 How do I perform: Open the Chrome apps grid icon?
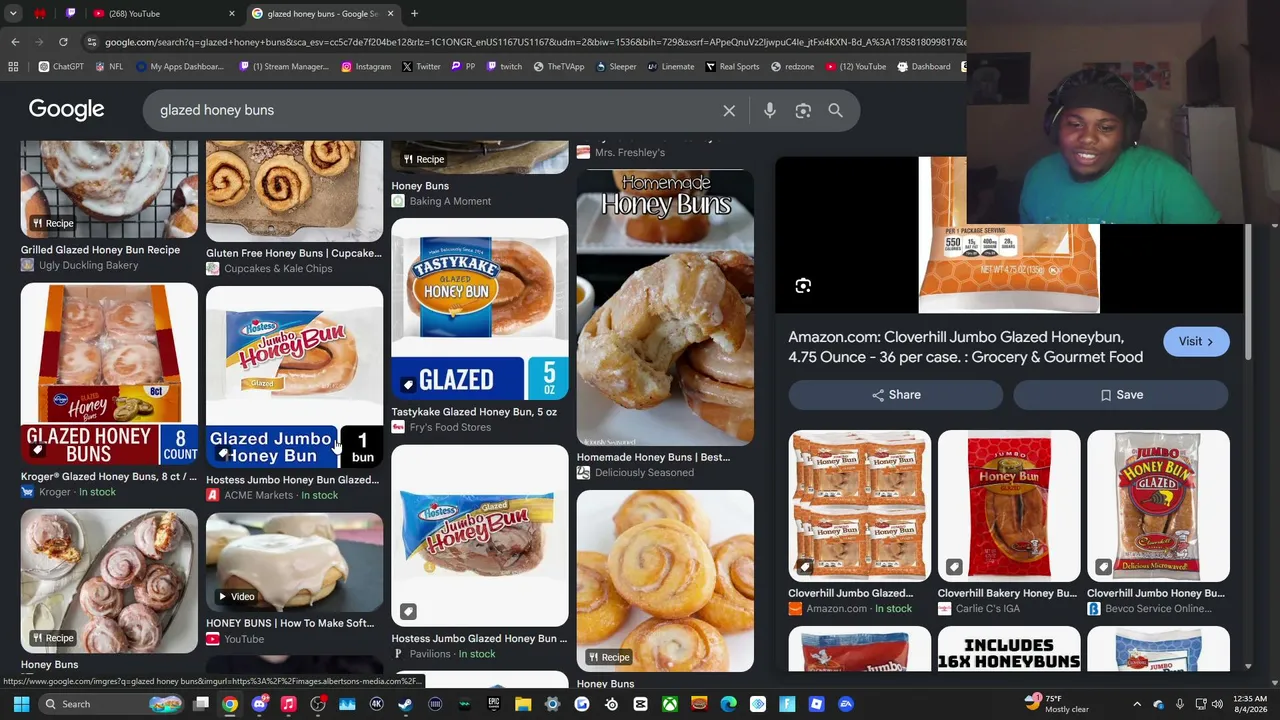coord(13,67)
